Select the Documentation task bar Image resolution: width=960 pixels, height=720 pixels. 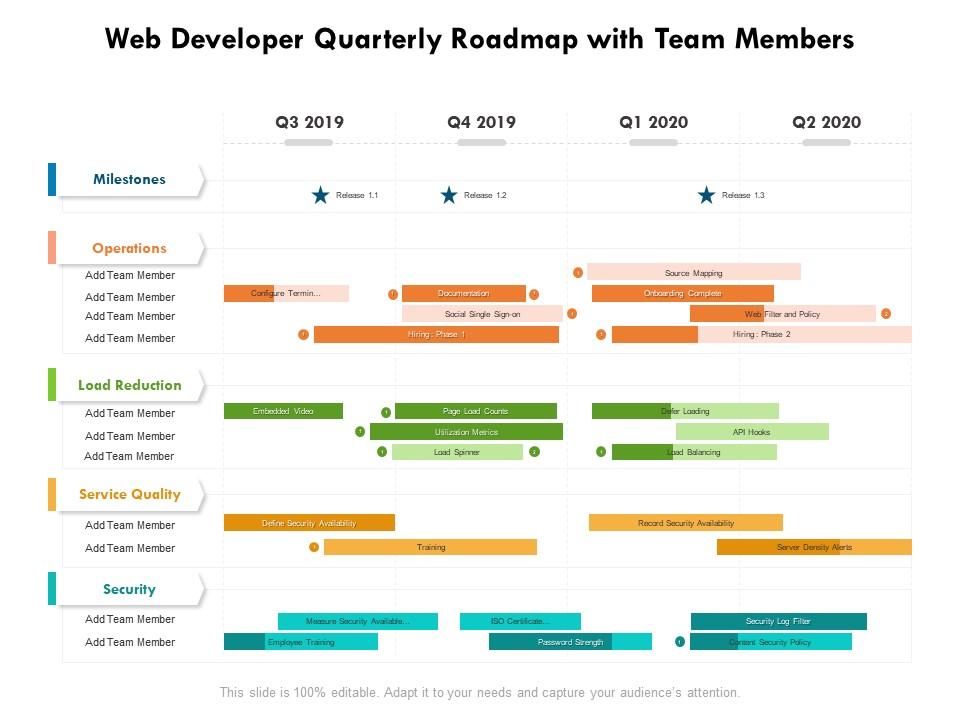pyautogui.click(x=463, y=293)
